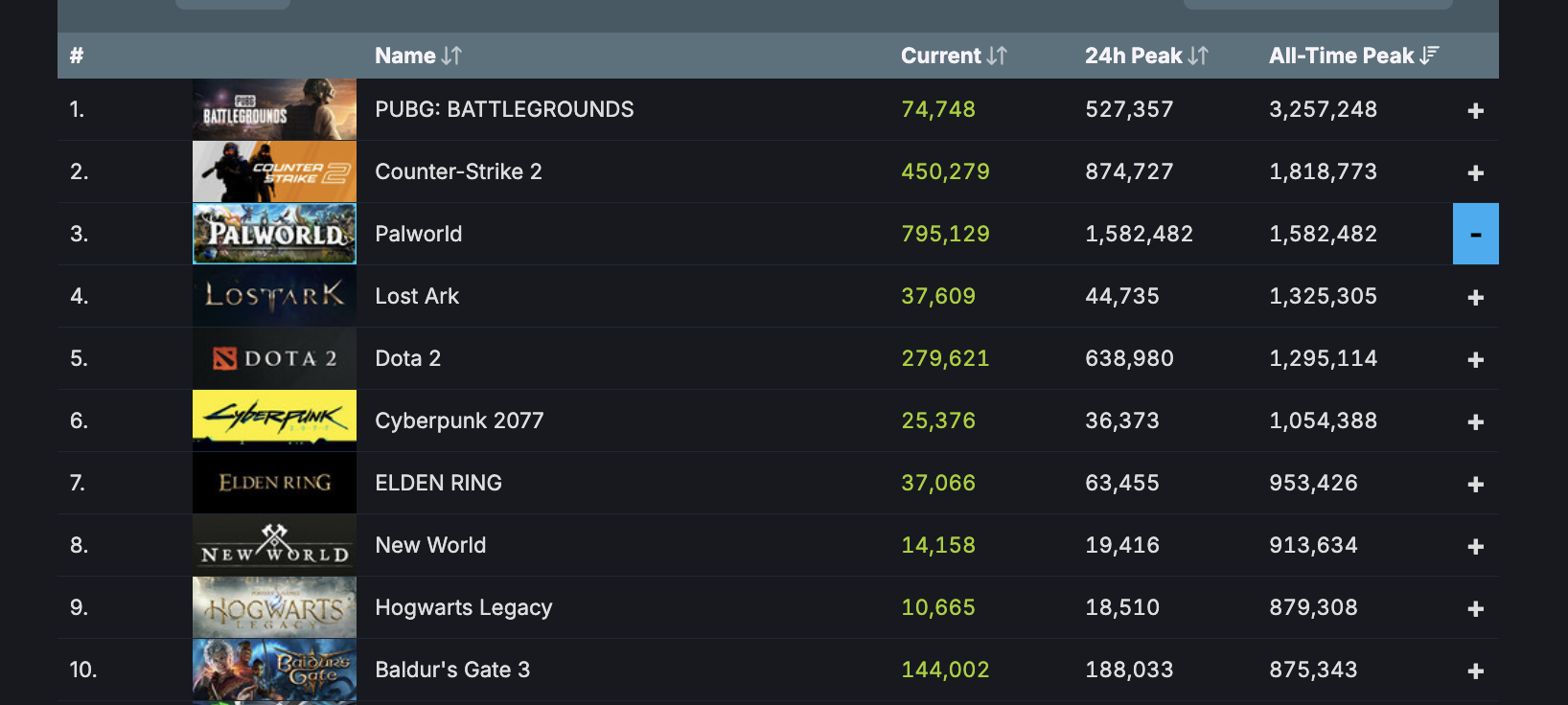Sort by 24h Peak column
This screenshot has height=705, width=1568.
click(x=1146, y=56)
